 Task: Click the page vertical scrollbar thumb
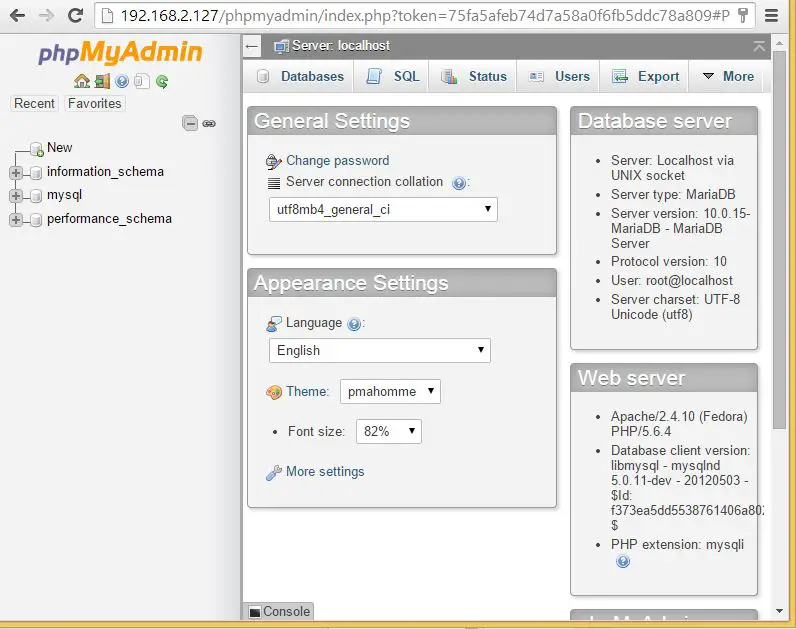[x=779, y=239]
